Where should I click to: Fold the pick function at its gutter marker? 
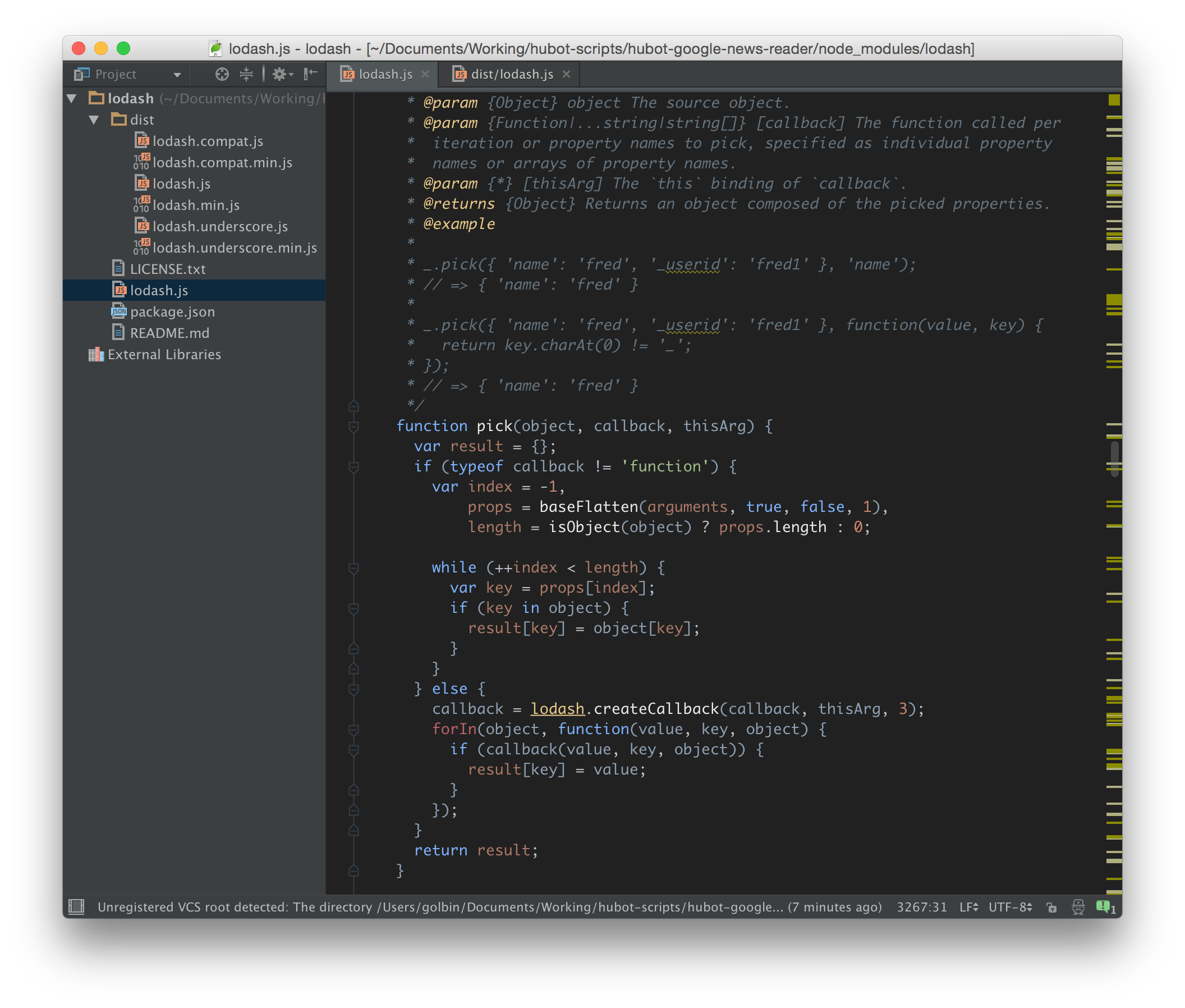pyautogui.click(x=353, y=427)
